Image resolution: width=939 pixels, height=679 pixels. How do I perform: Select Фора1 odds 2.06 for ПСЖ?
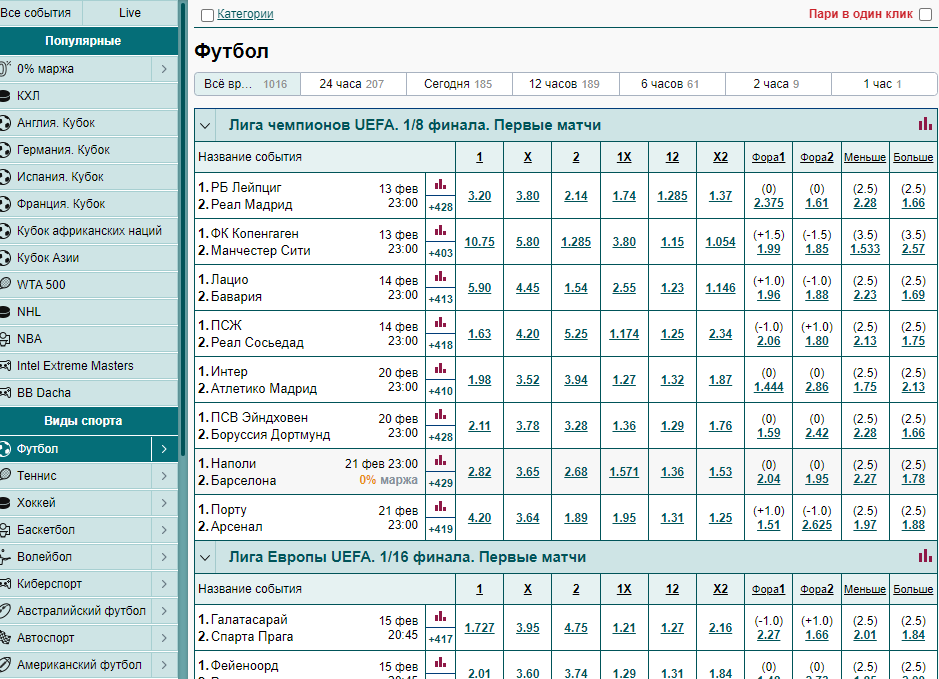[769, 341]
